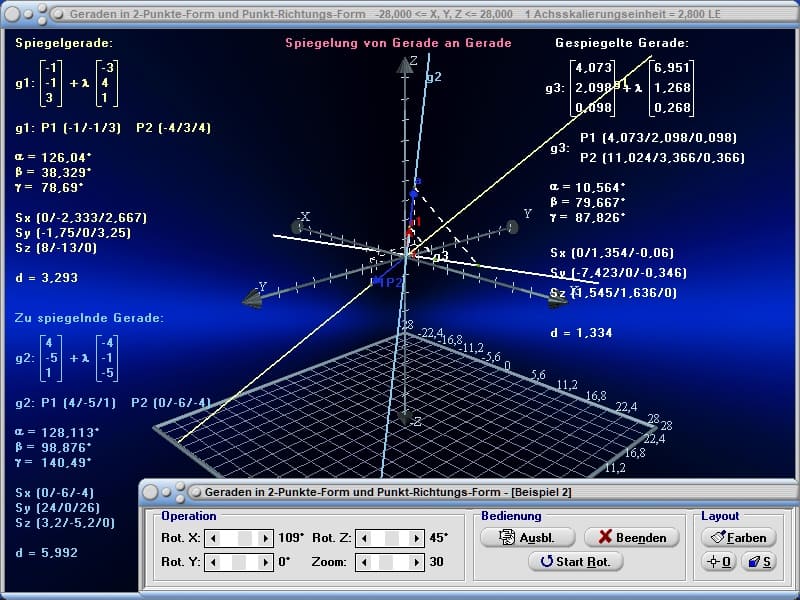The image size is (800, 600).
Task: Open the Farben color settings
Action: (x=739, y=537)
